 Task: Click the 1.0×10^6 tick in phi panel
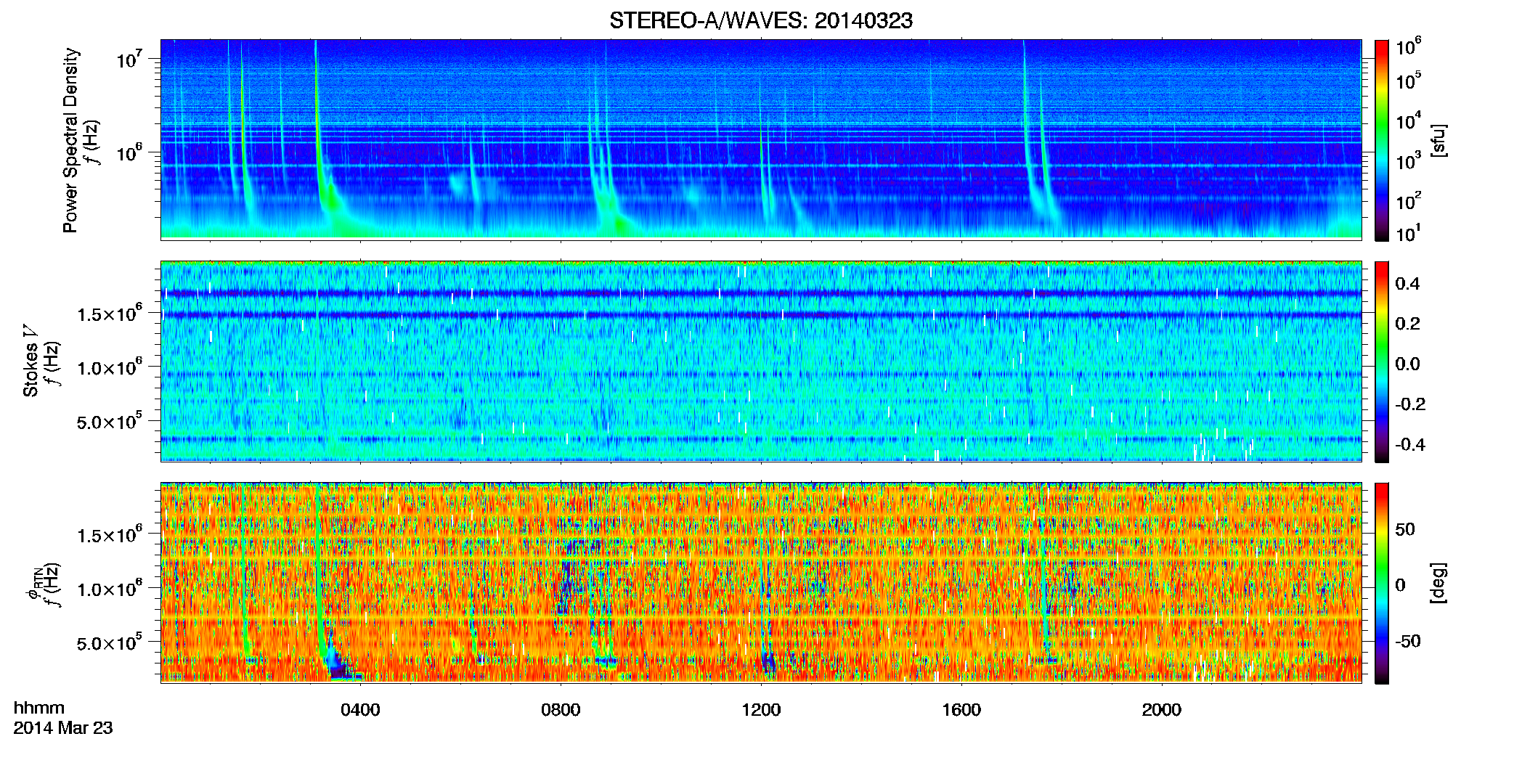click(110, 588)
